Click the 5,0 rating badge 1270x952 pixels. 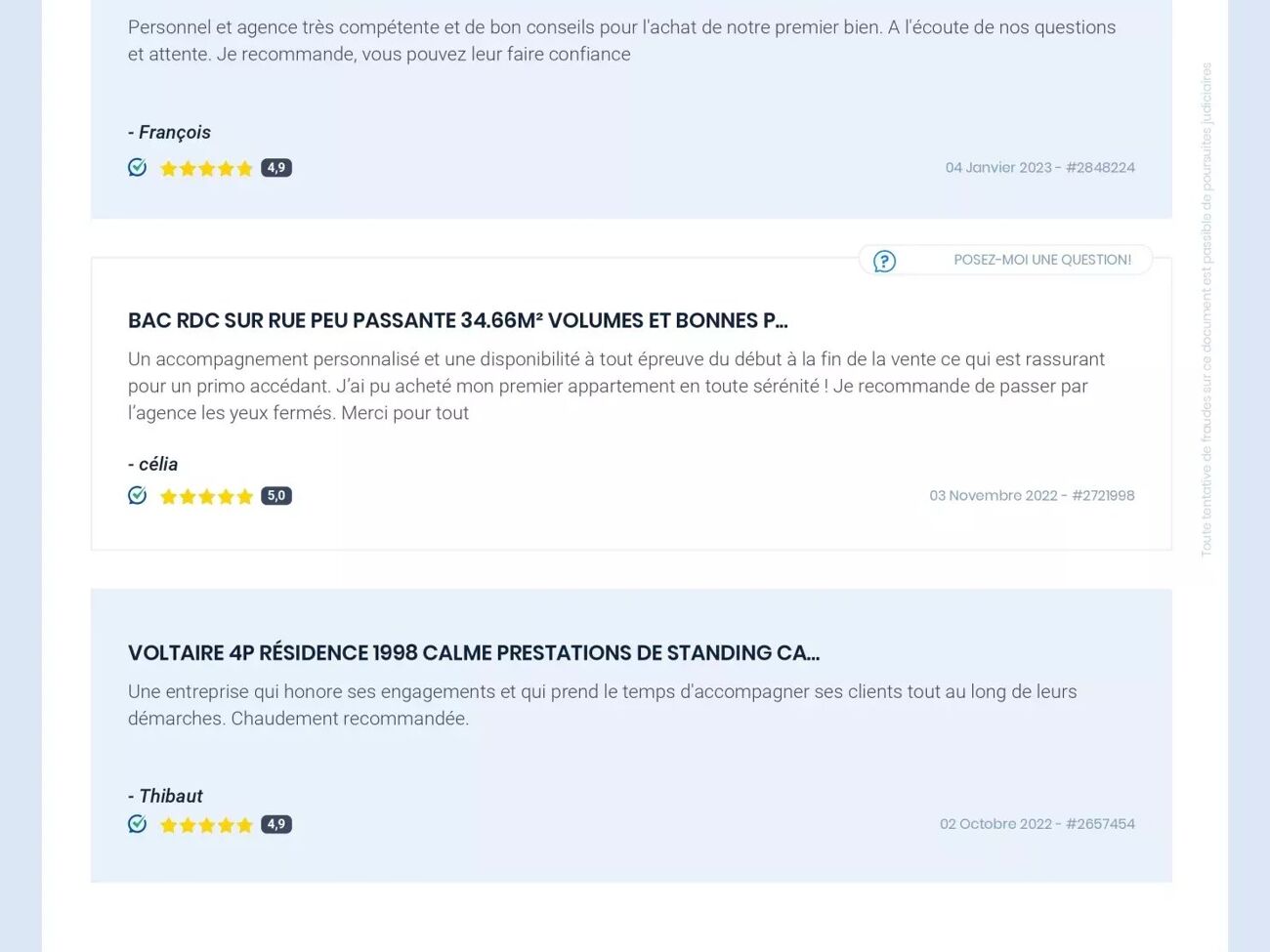click(x=276, y=496)
